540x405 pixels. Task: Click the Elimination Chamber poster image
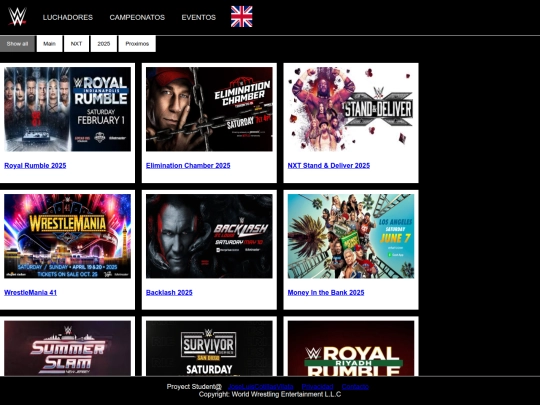(x=209, y=109)
